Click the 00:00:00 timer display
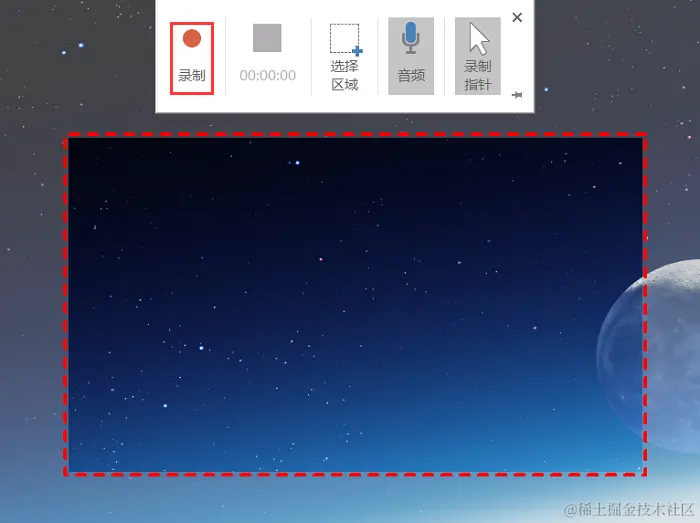 click(x=267, y=75)
